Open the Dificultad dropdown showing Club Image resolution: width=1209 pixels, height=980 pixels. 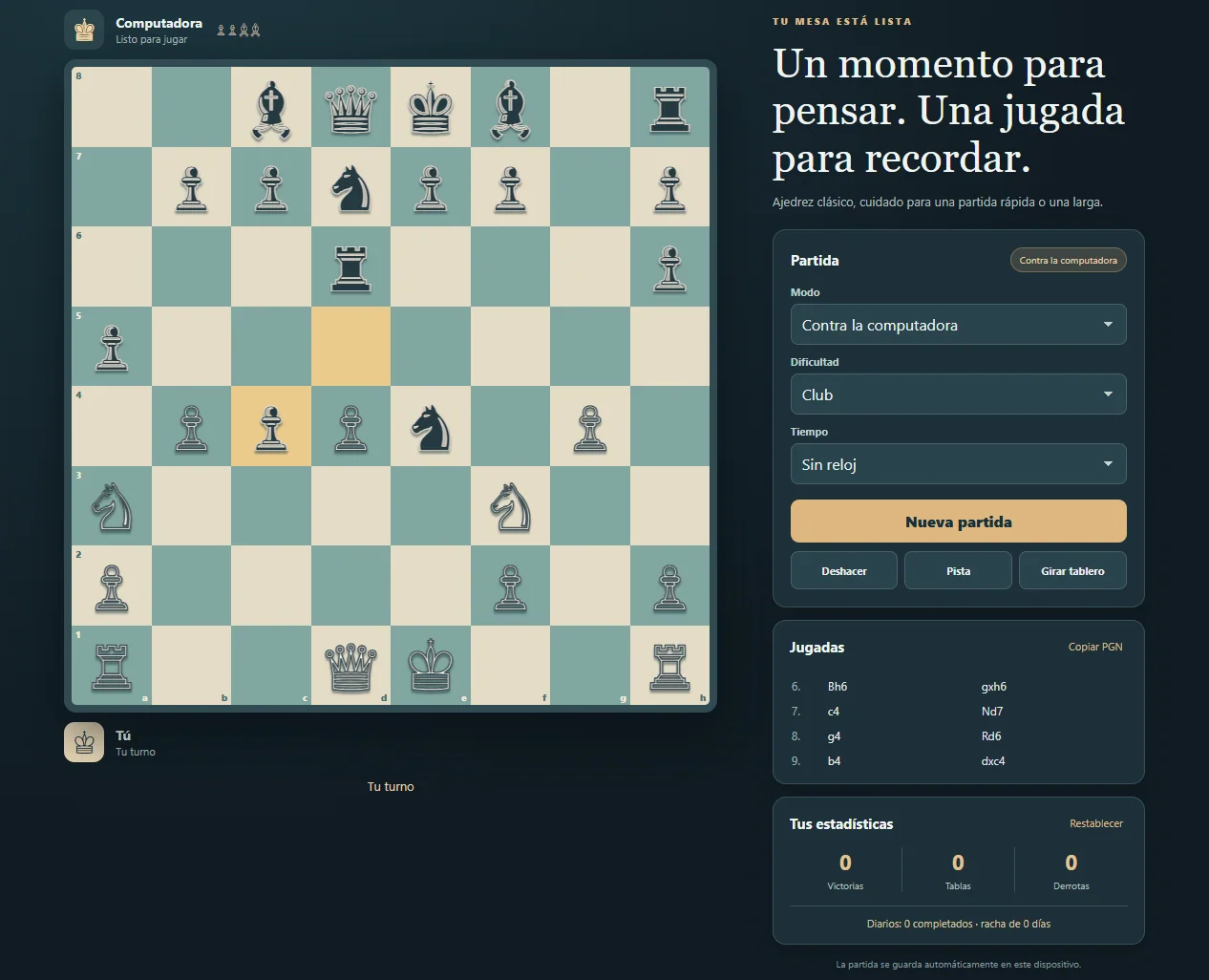coord(958,394)
